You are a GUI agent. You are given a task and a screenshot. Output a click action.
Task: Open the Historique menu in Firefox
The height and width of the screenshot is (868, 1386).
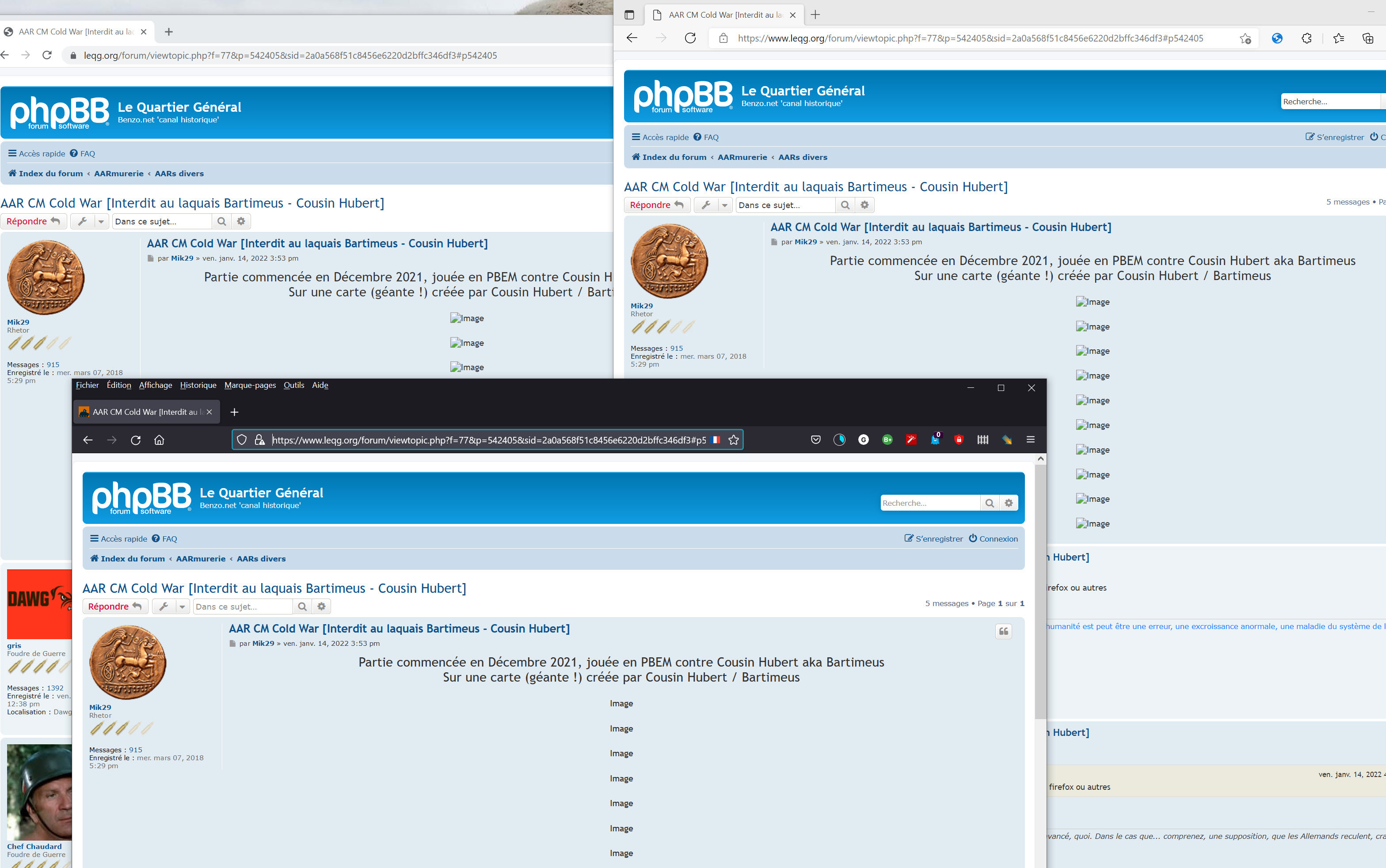tap(198, 385)
